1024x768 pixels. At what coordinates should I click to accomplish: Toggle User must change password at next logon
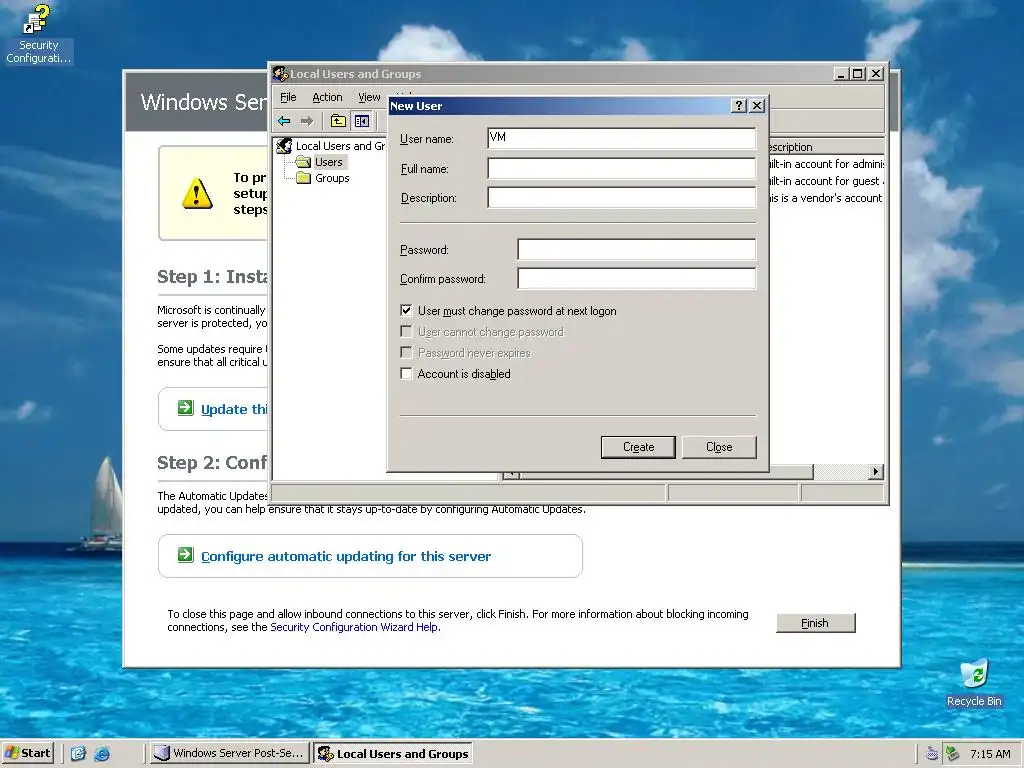pos(406,310)
